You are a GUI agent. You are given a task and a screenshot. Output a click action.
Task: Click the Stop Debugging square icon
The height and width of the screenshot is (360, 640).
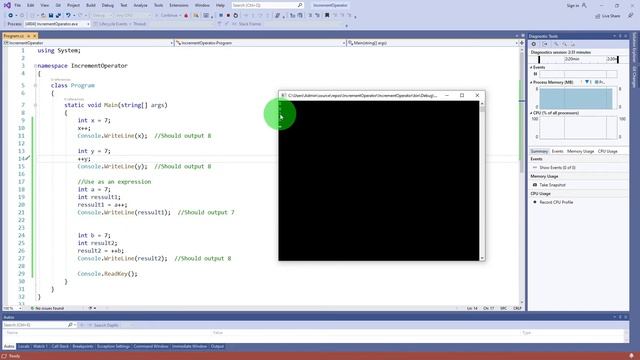pos(228,16)
